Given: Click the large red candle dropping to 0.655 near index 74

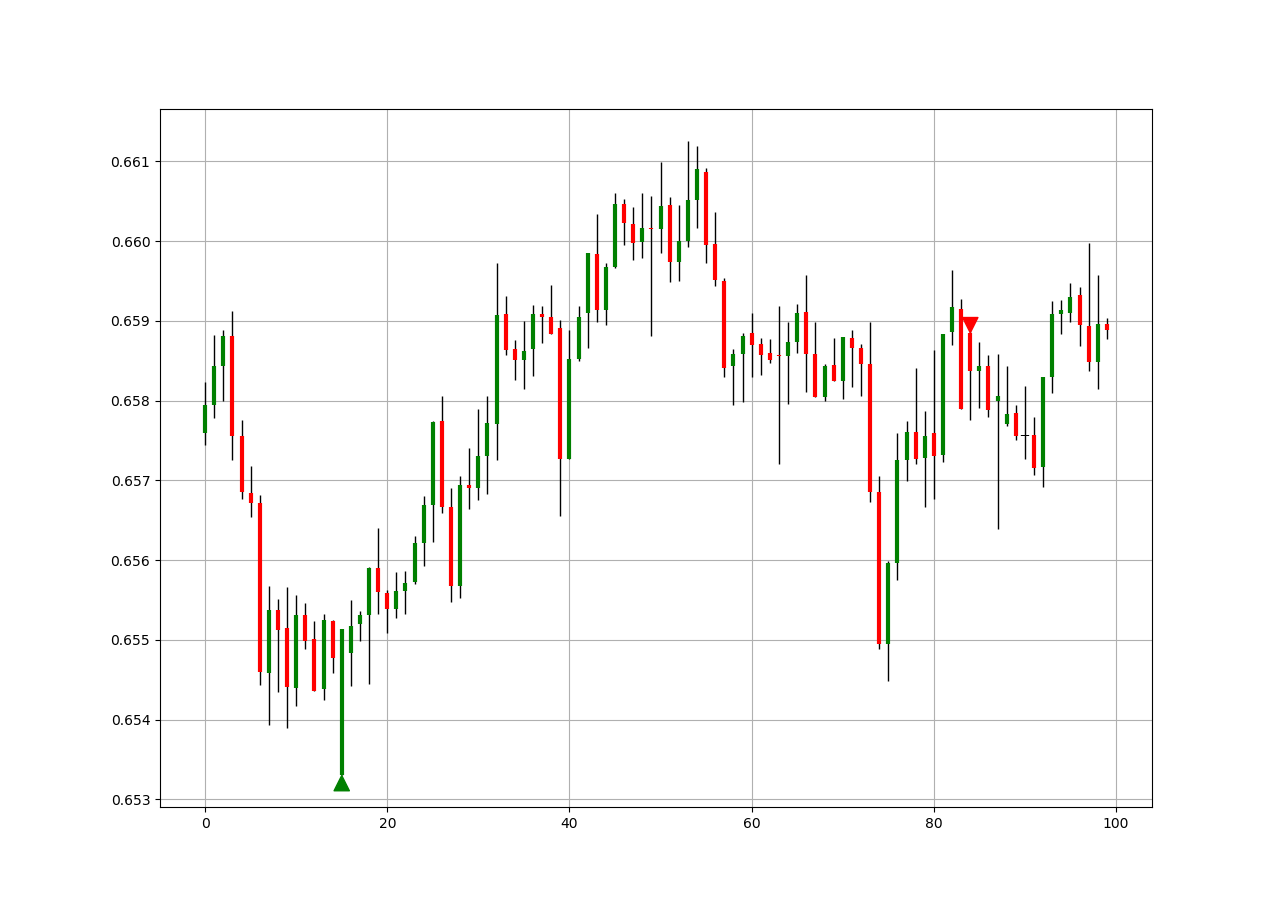Looking at the screenshot, I should point(879,567).
